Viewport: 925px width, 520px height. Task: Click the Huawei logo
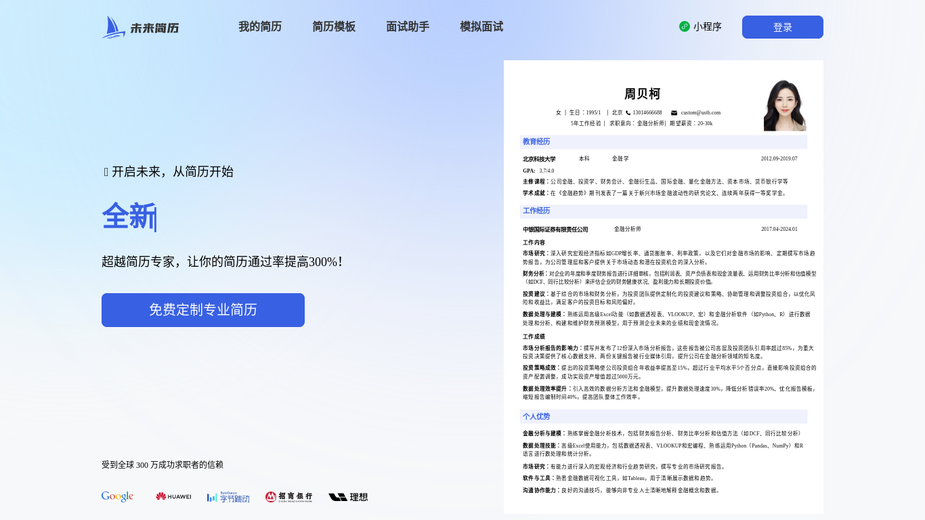point(173,496)
